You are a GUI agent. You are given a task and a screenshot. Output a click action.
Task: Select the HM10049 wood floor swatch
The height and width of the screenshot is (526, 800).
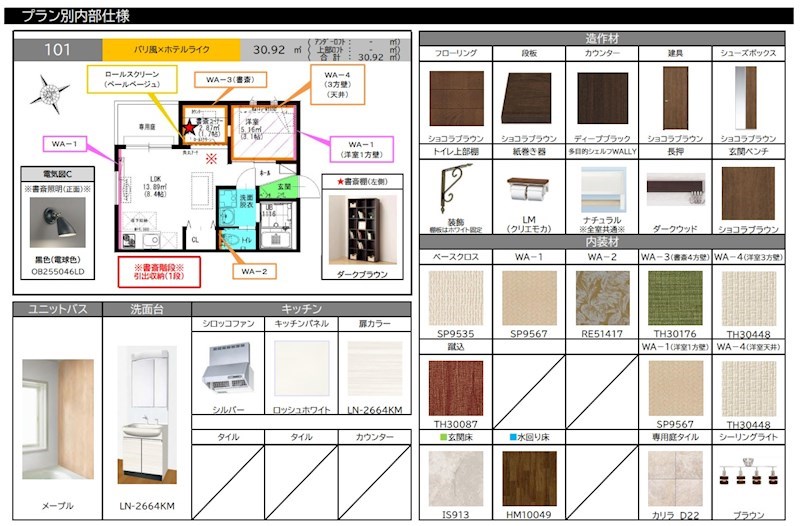pyautogui.click(x=529, y=477)
